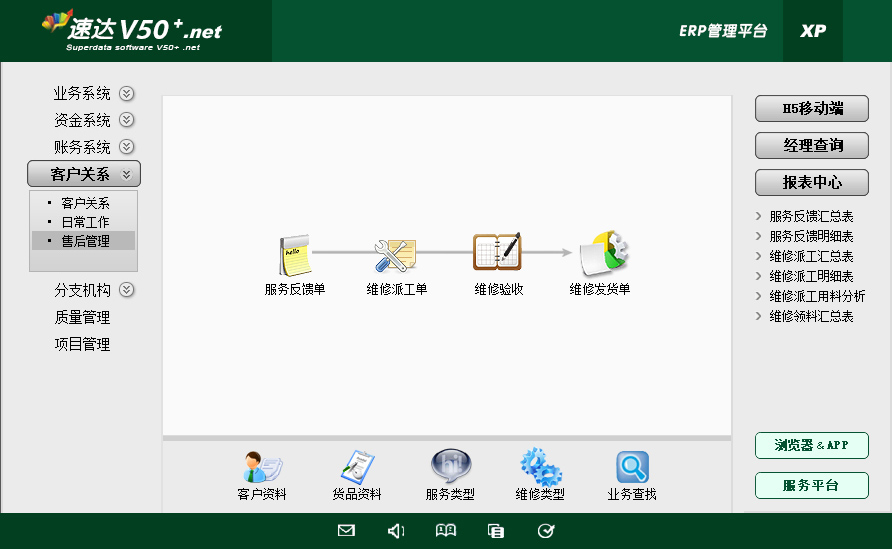Click the 报表中心 button

(x=812, y=182)
